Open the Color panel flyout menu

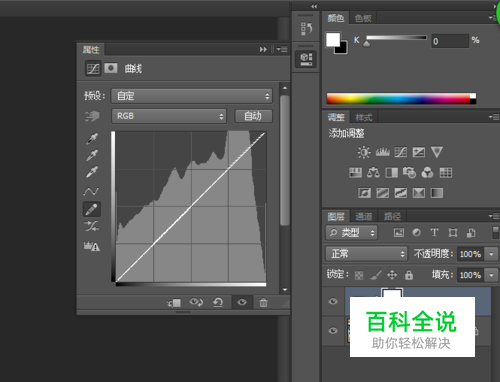494,18
